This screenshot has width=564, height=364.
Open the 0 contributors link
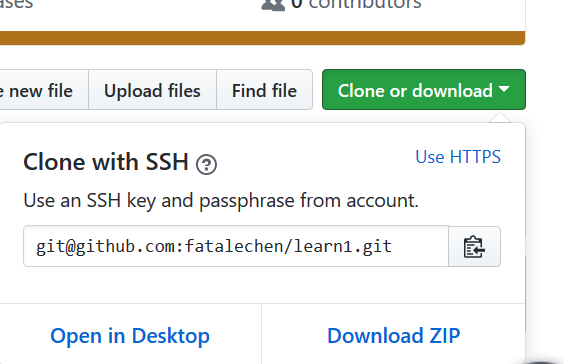click(x=341, y=4)
